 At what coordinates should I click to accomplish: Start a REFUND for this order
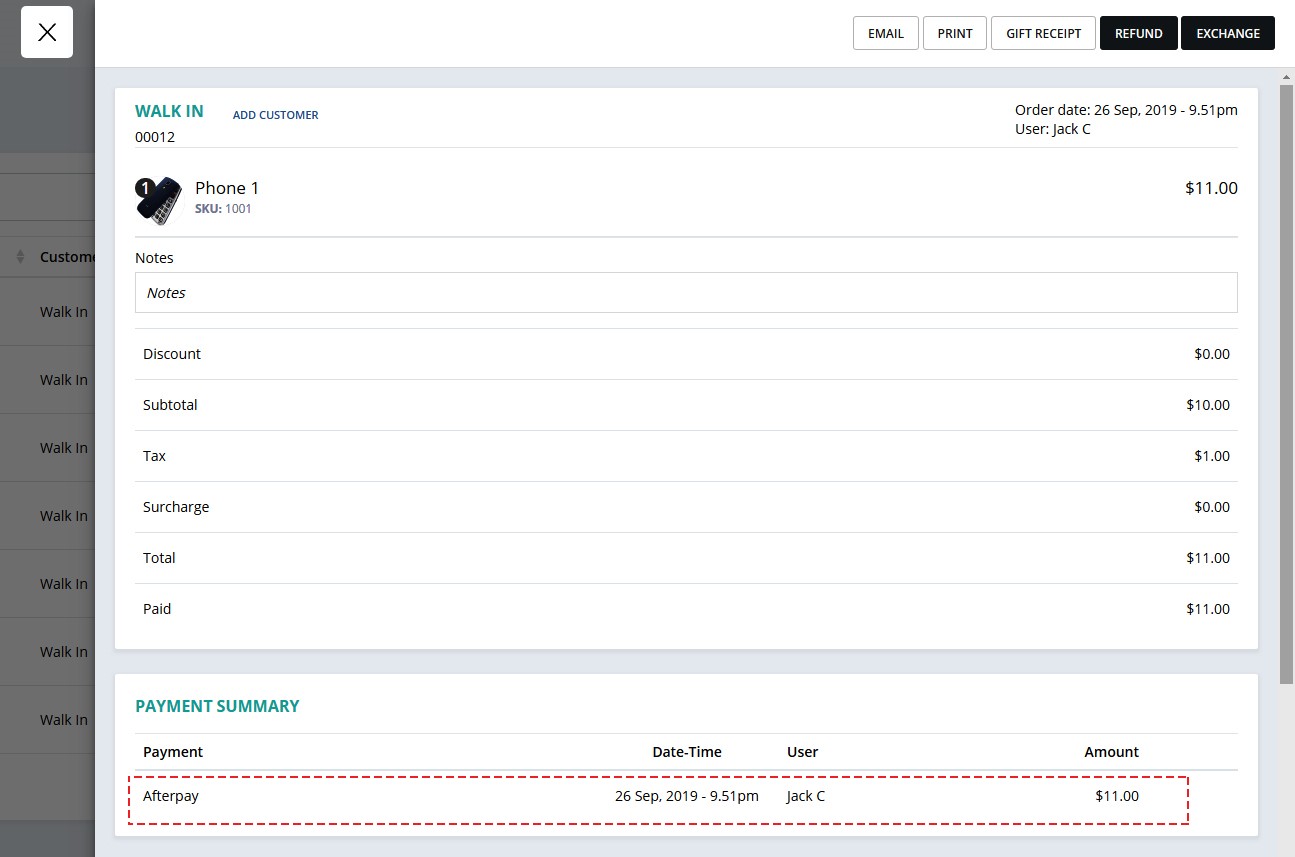tap(1138, 33)
